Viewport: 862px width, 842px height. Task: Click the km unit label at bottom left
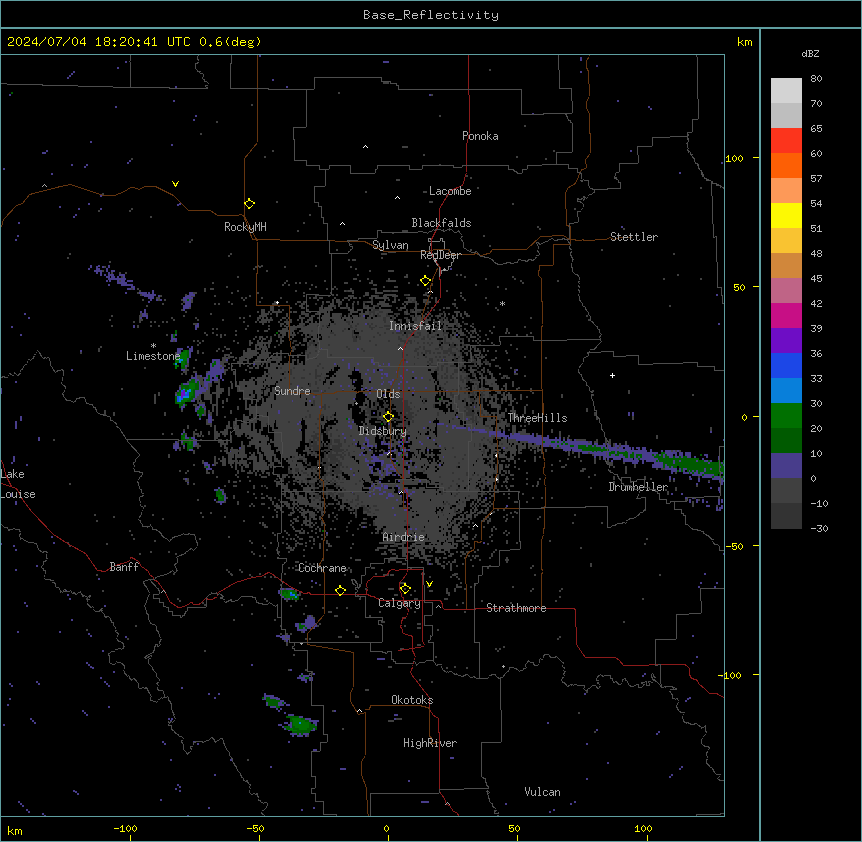click(15, 830)
